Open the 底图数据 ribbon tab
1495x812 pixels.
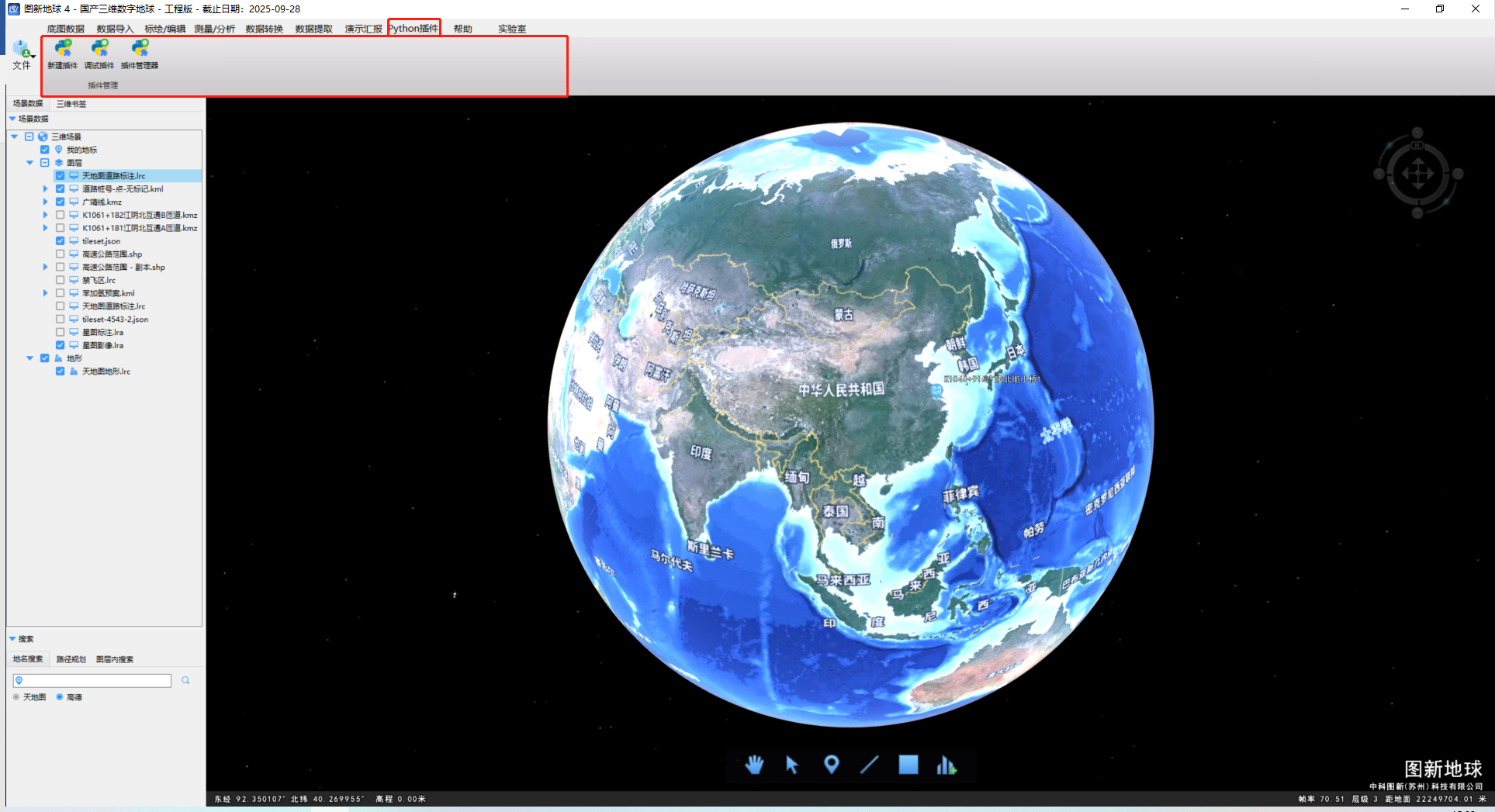66,29
